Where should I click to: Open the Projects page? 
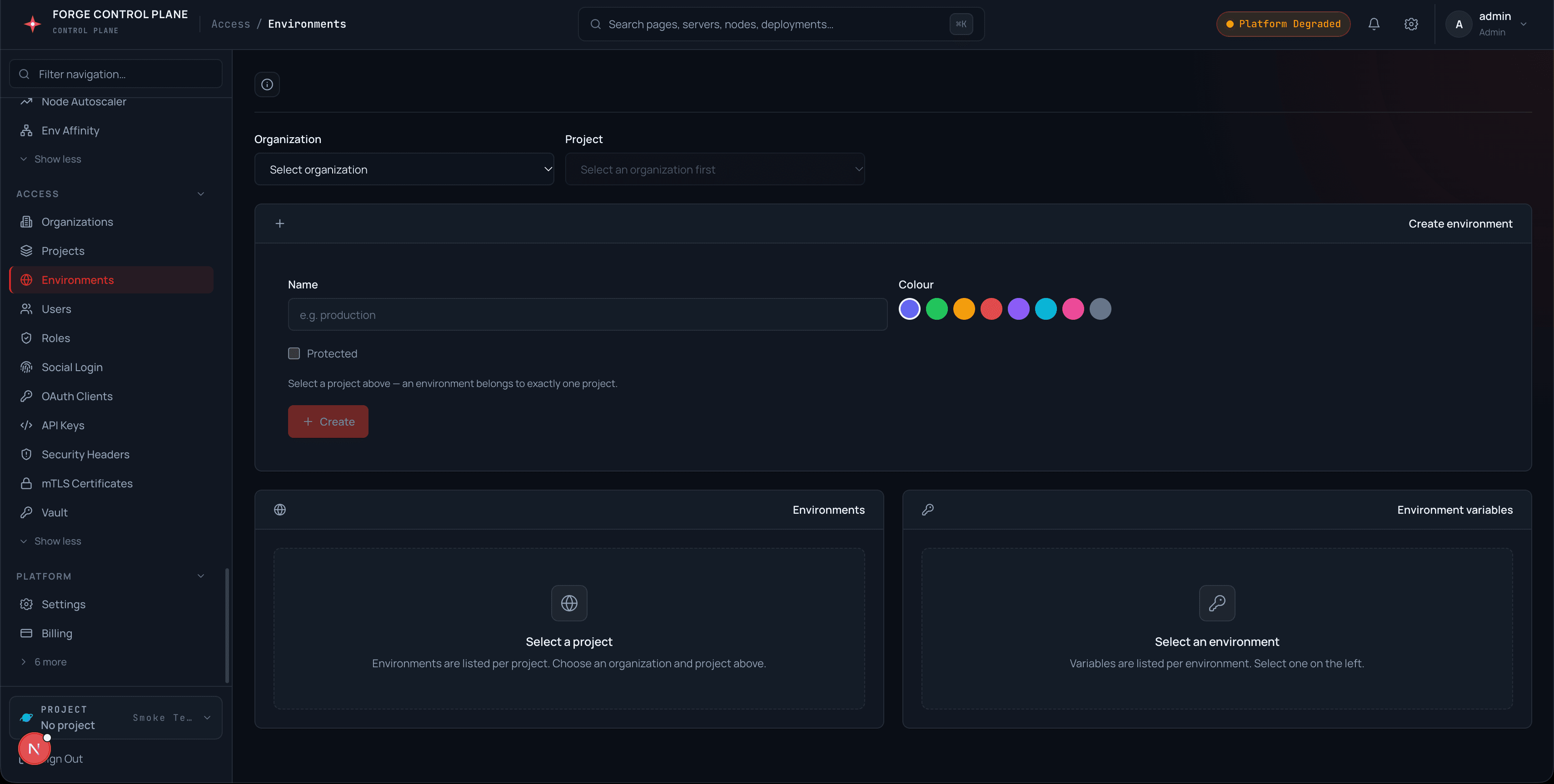112,251
